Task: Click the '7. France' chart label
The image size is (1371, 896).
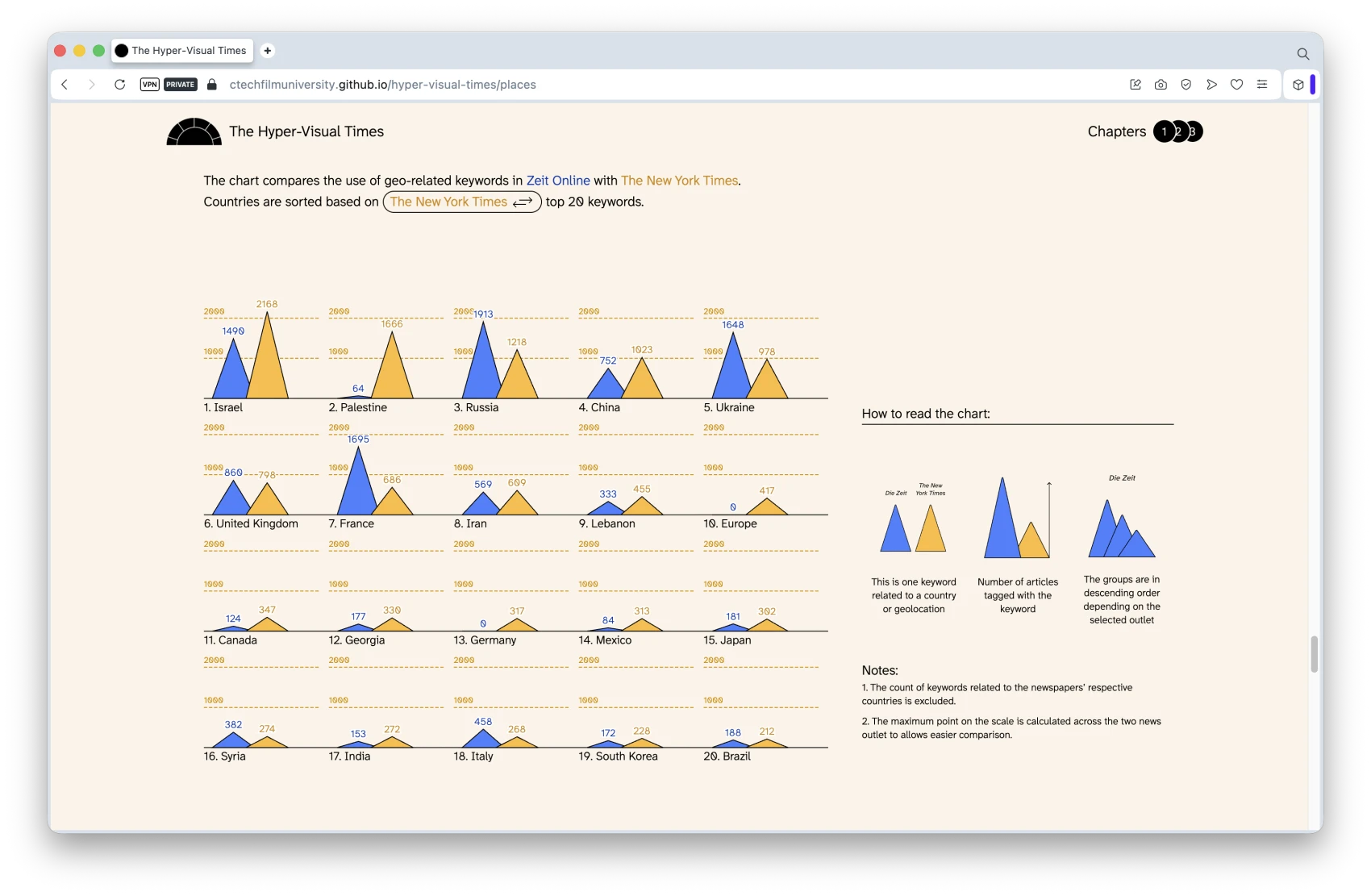Action: click(352, 523)
